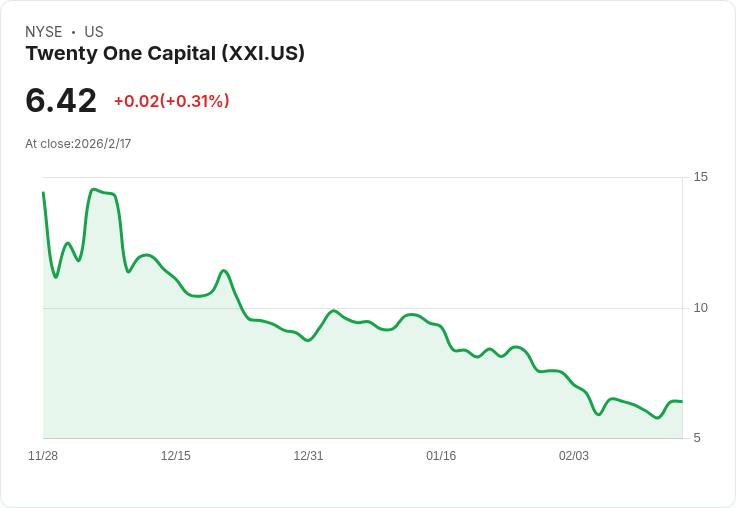Screen dimensions: 736x508
Task: Click the NYSE exchange label
Action: point(43,32)
